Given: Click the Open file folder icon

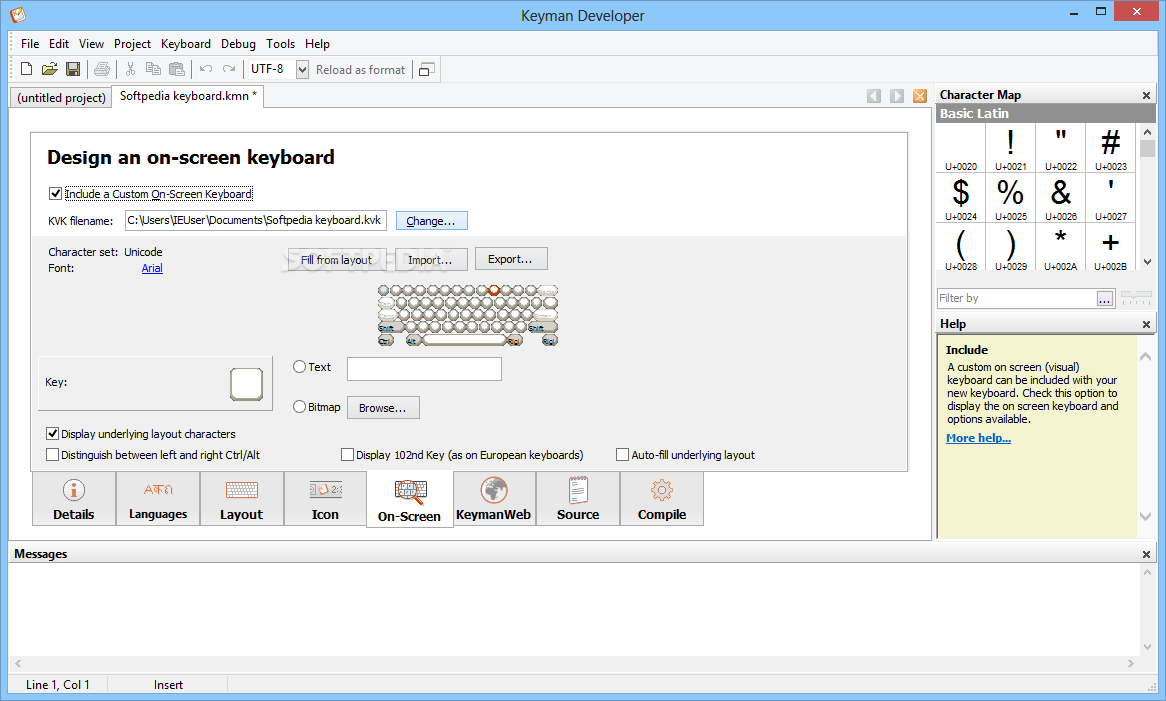Looking at the screenshot, I should [x=49, y=69].
